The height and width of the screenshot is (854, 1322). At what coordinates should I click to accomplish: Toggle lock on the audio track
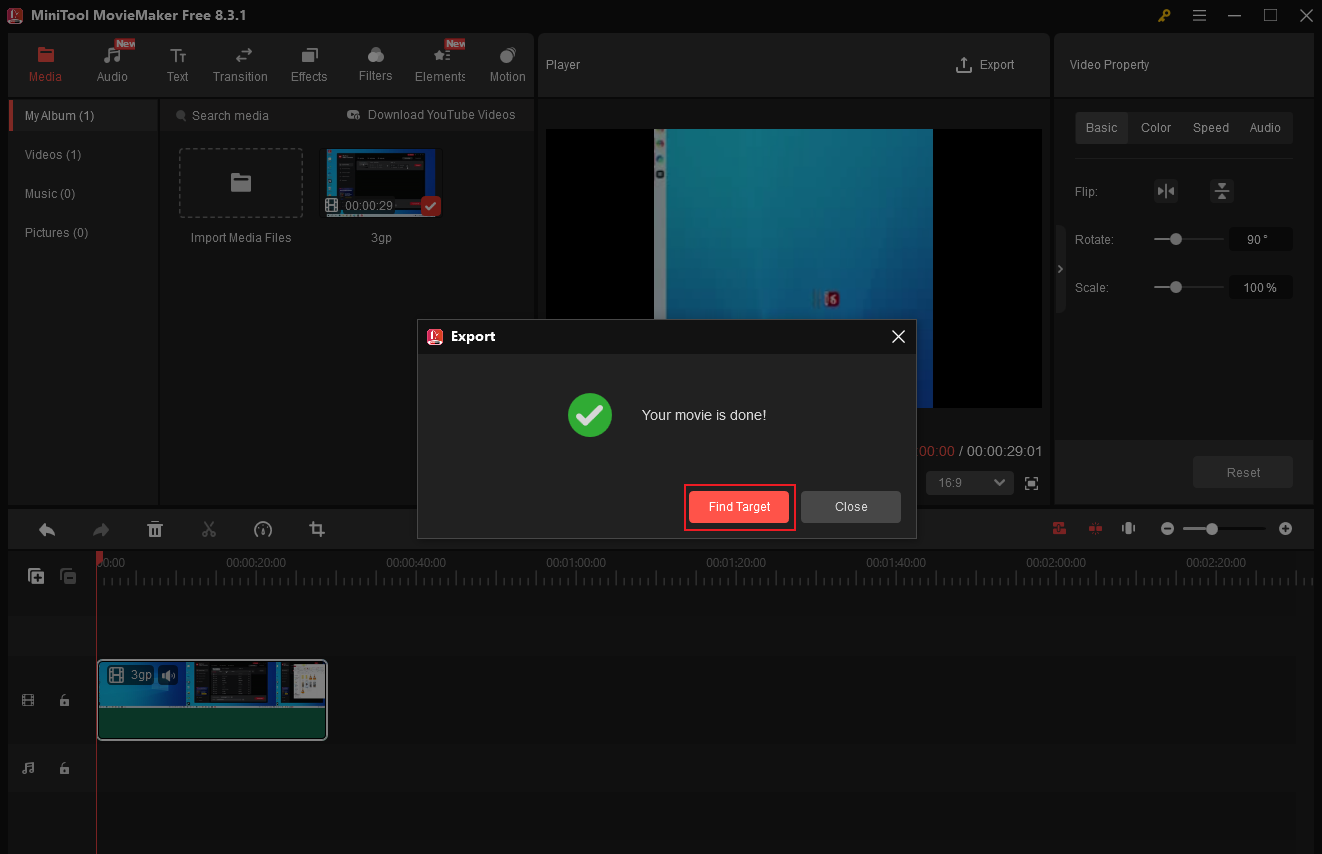click(x=64, y=768)
